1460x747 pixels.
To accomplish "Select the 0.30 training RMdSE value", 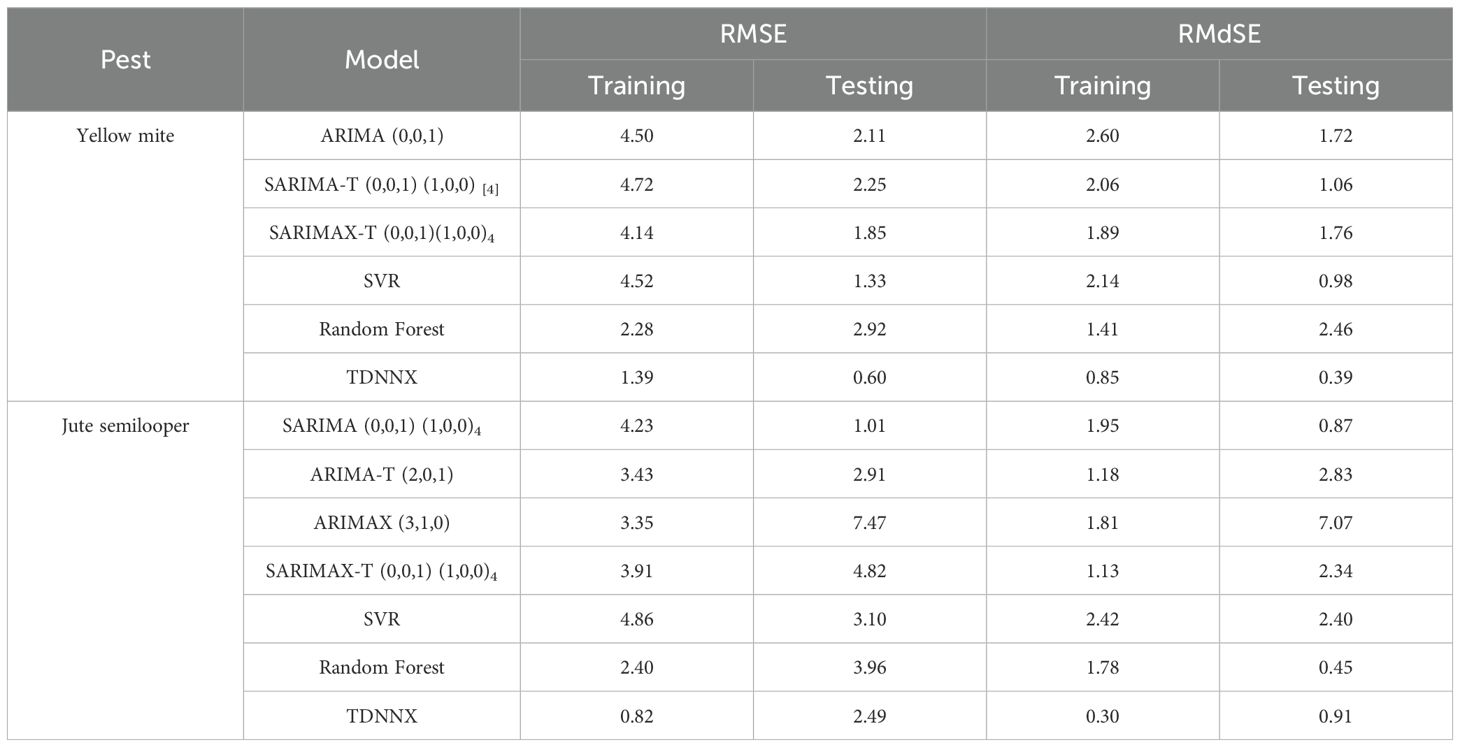I will tap(1102, 716).
